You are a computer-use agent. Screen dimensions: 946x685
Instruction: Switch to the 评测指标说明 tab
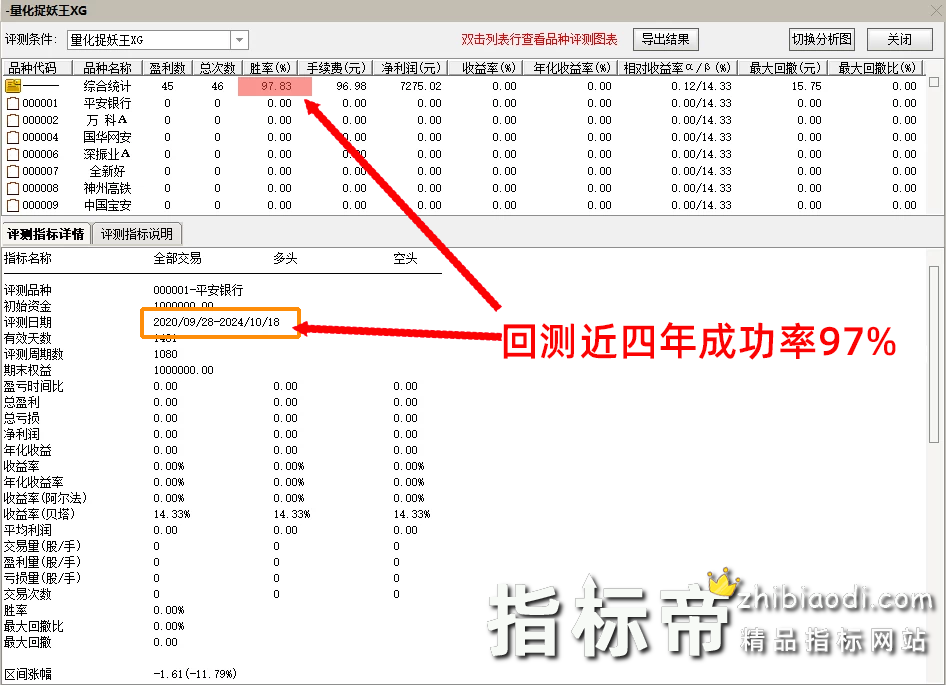[x=136, y=234]
